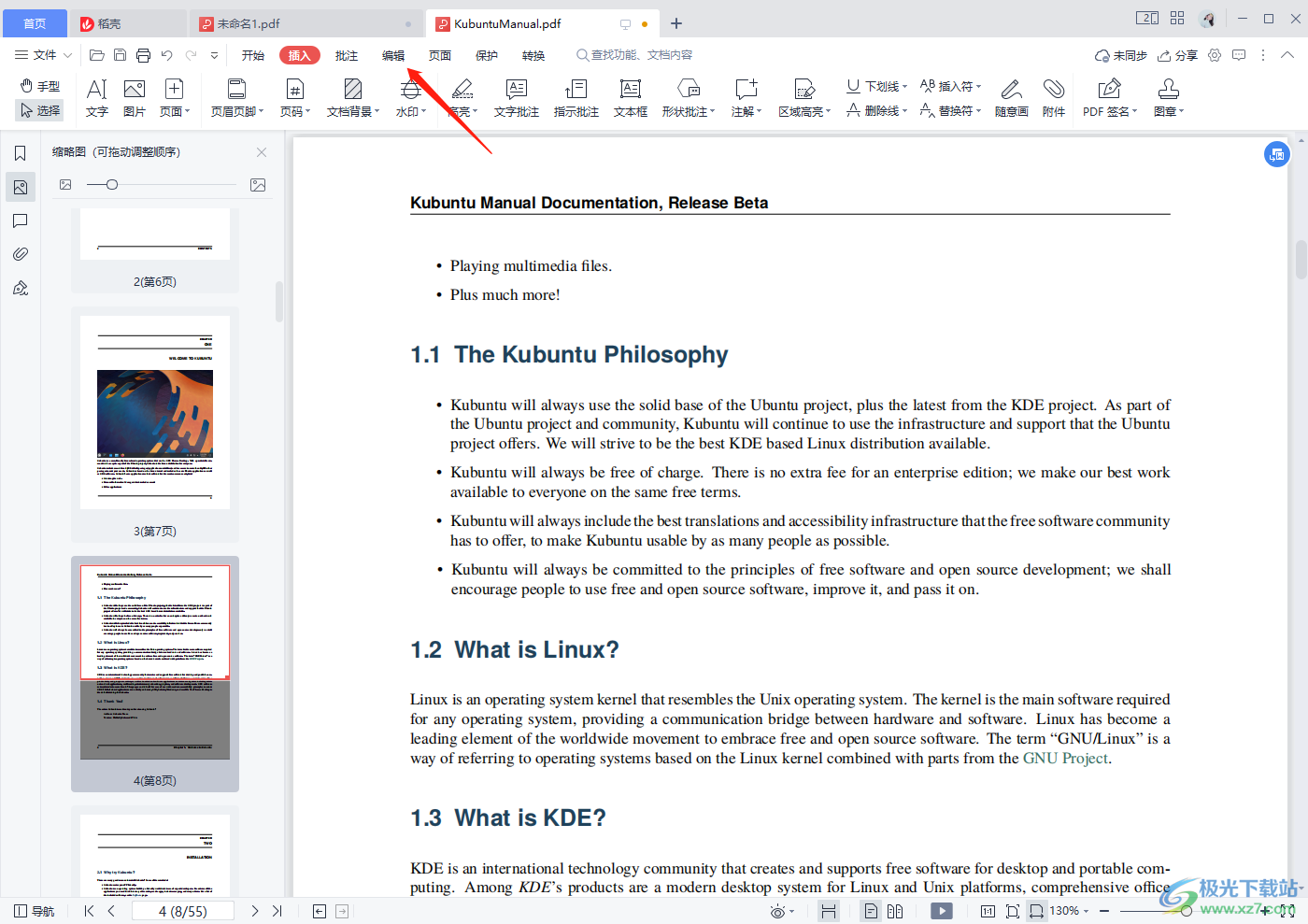The height and width of the screenshot is (924, 1308).
Task: Toggle fit width view mode
Action: (1036, 911)
